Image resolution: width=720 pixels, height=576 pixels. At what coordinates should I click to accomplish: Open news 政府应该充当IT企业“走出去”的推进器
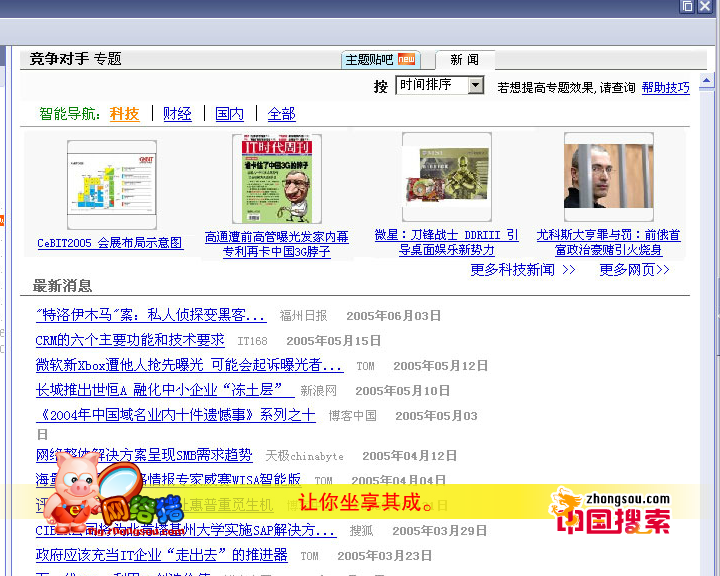coord(162,555)
